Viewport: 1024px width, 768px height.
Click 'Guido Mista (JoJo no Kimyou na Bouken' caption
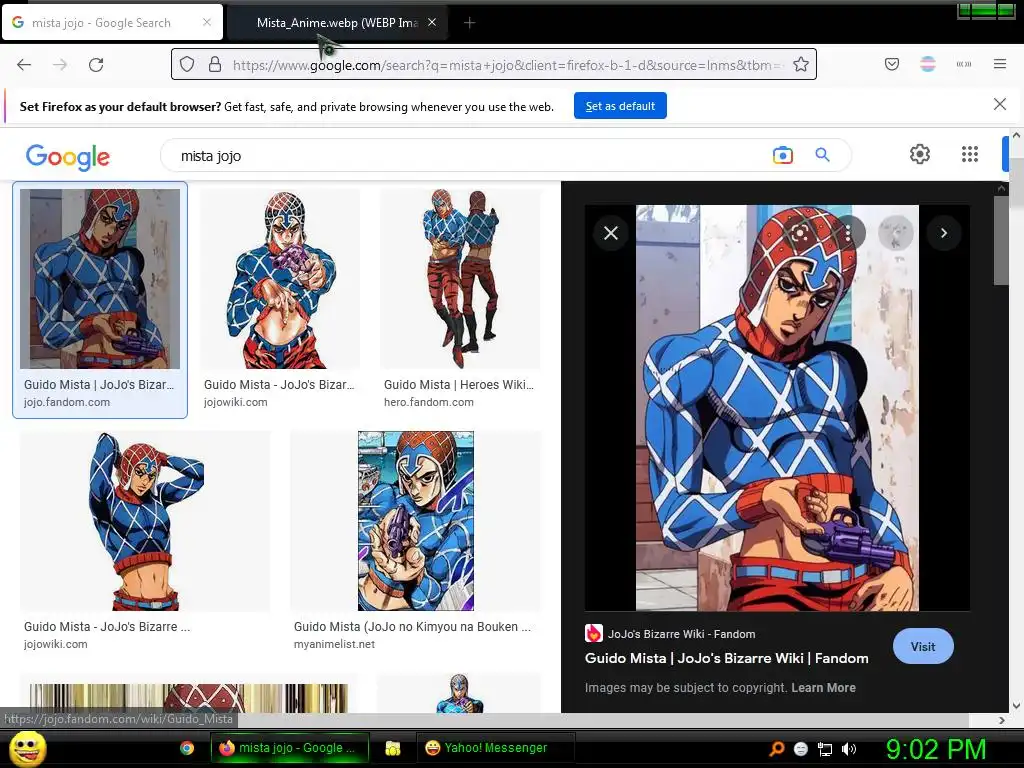412,626
